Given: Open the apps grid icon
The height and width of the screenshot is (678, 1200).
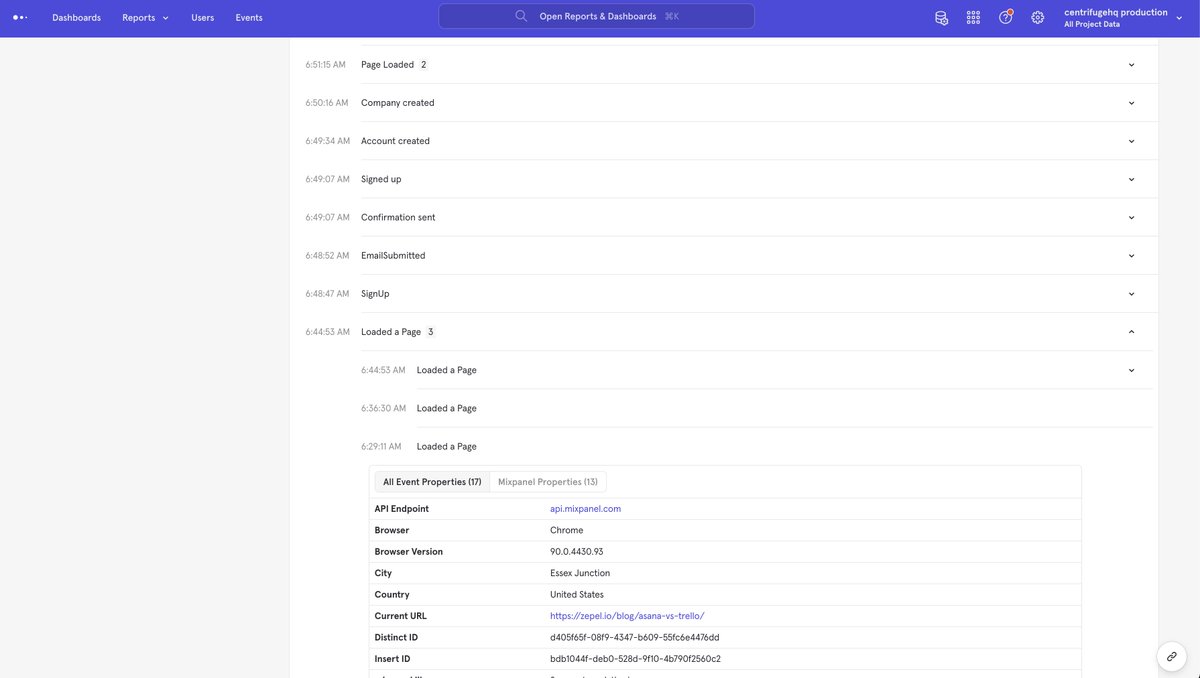Looking at the screenshot, I should 973,17.
